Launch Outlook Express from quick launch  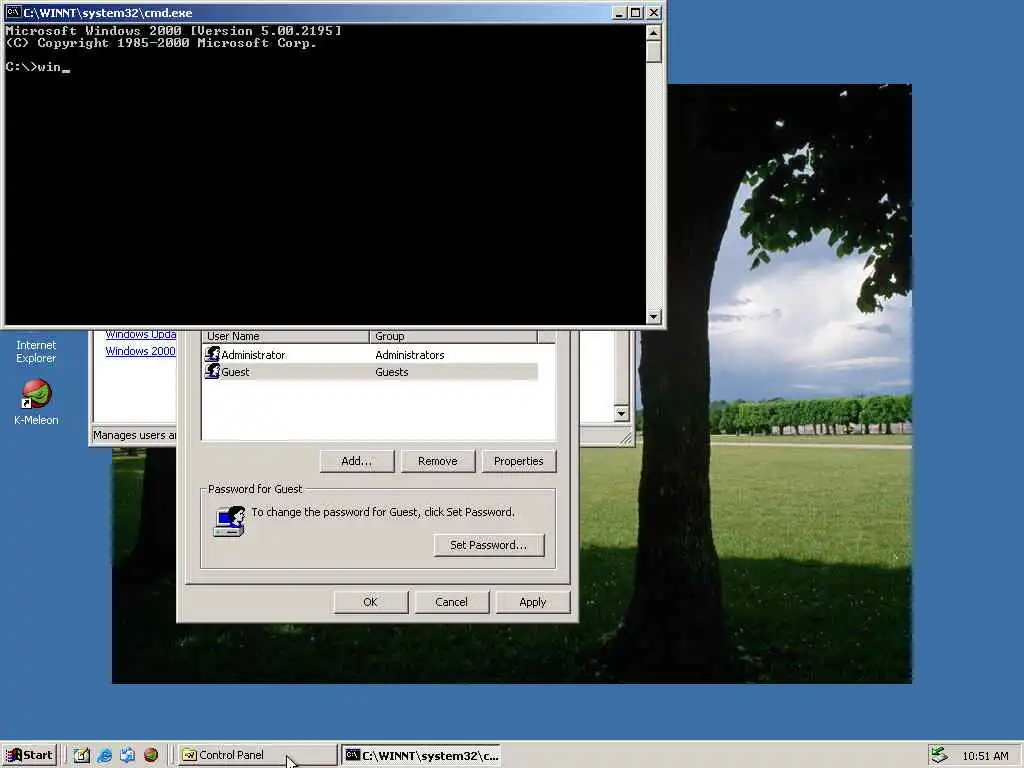coord(127,755)
